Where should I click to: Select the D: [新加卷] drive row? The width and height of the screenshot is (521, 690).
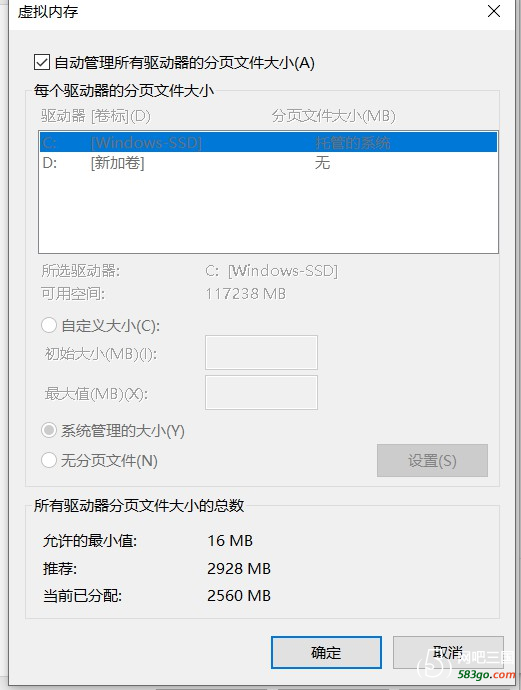[268, 163]
